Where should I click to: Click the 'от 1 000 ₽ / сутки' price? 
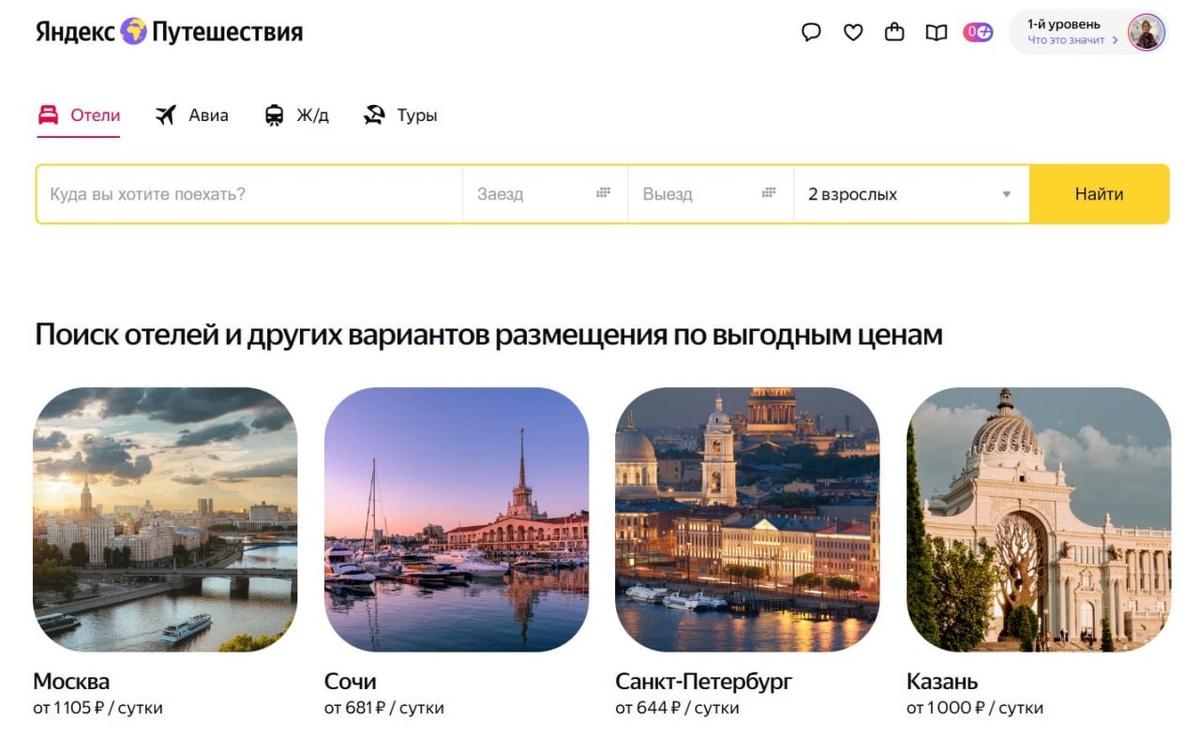[x=975, y=708]
